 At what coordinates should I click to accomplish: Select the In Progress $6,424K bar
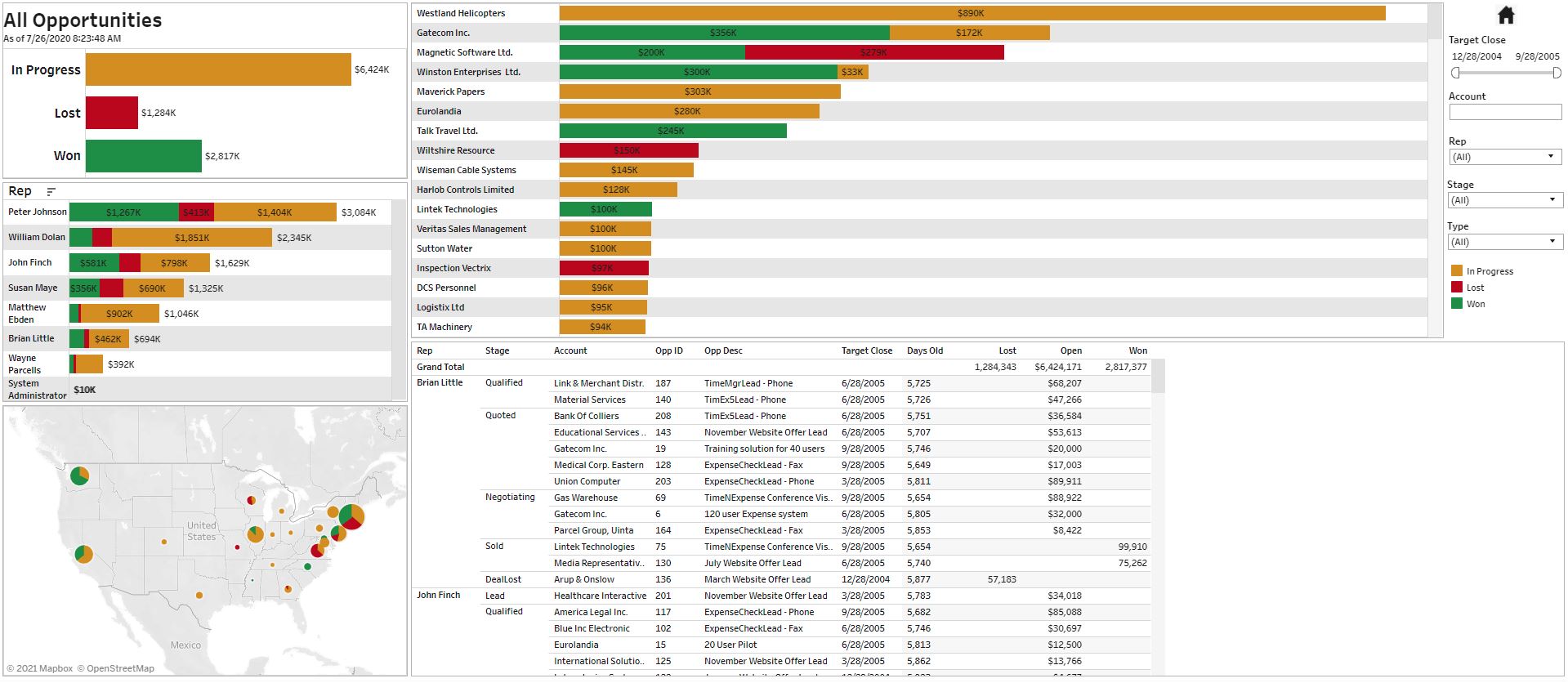click(218, 69)
